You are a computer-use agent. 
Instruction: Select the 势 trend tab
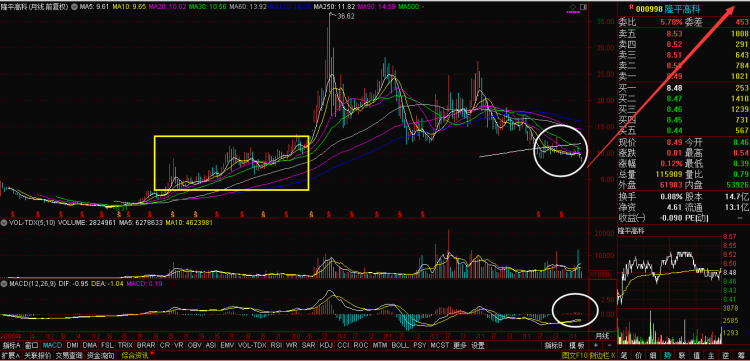(667, 356)
